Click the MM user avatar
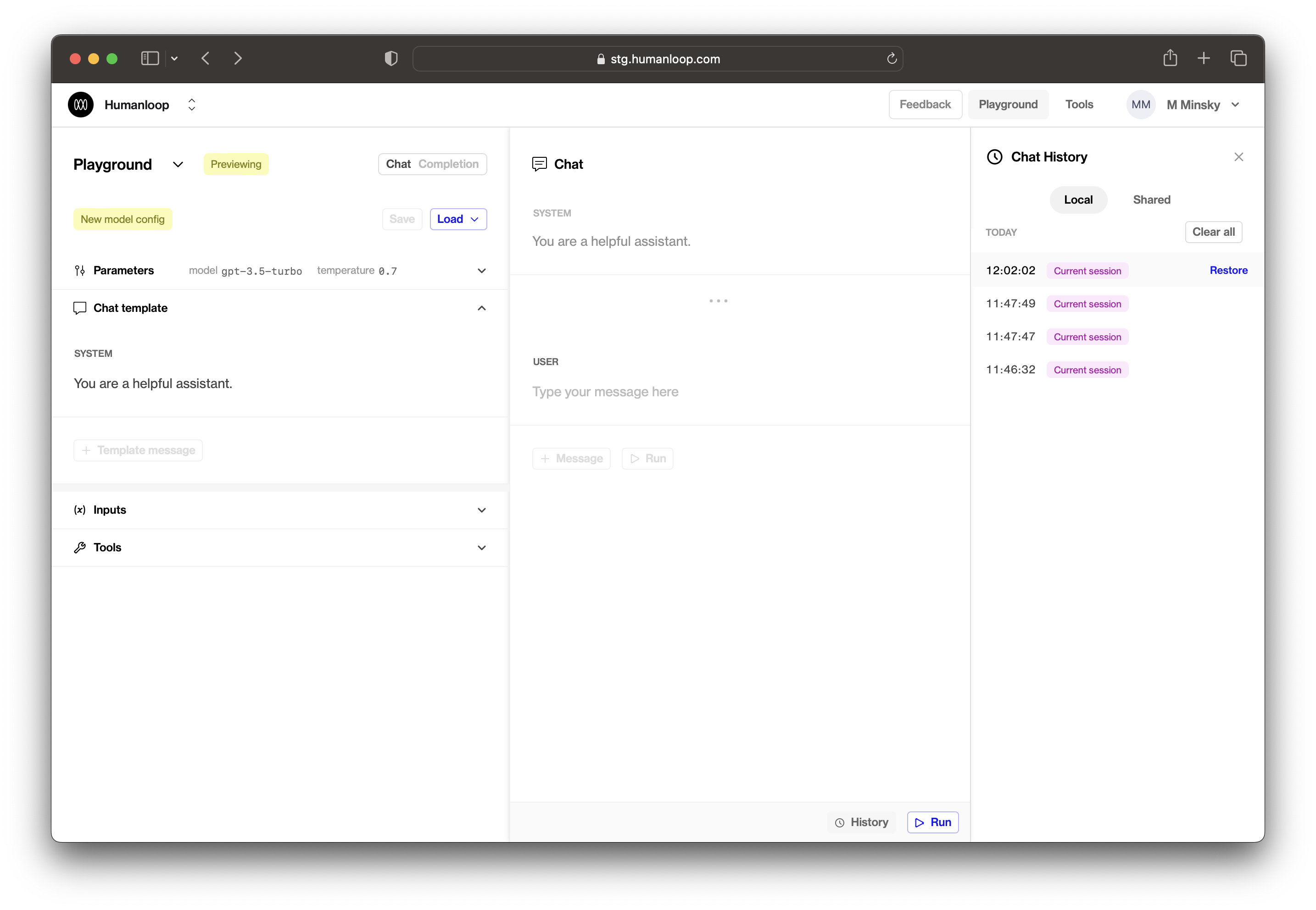1316x910 pixels. point(1140,105)
